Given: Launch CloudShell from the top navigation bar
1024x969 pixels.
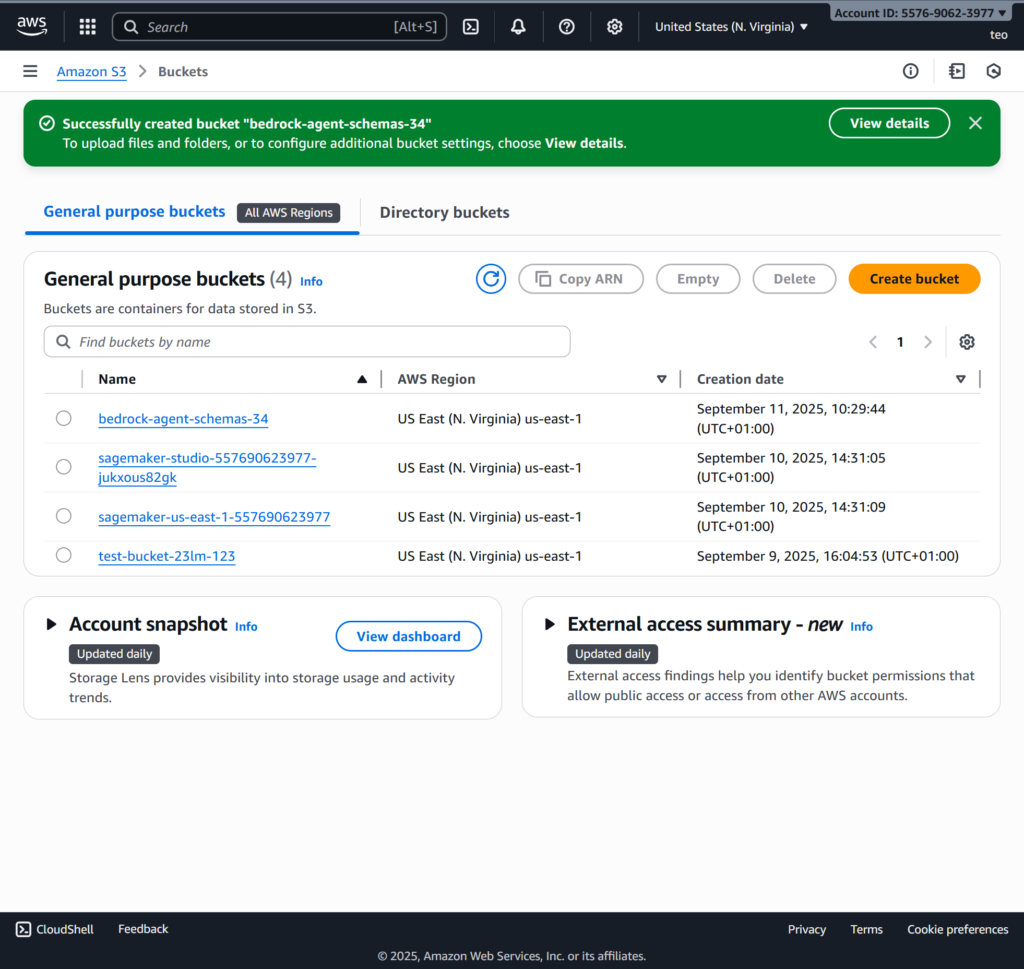Looking at the screenshot, I should (471, 27).
